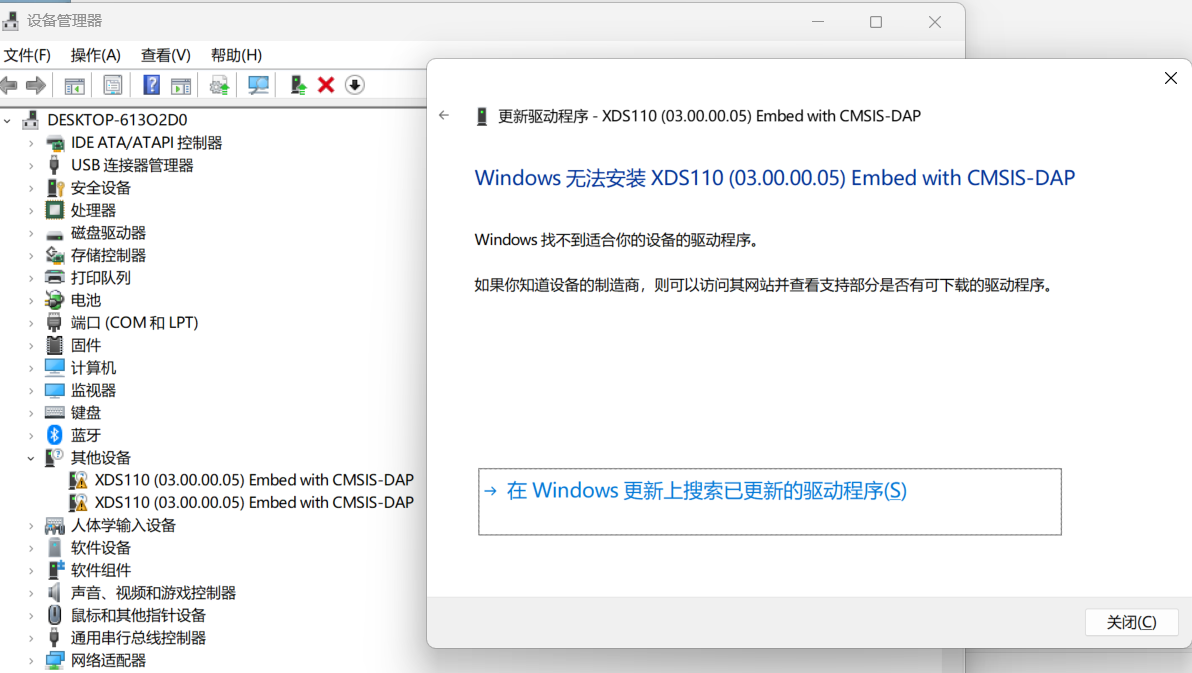Click the keyboard icon next to 键盘
The width and height of the screenshot is (1192, 673).
tap(55, 412)
